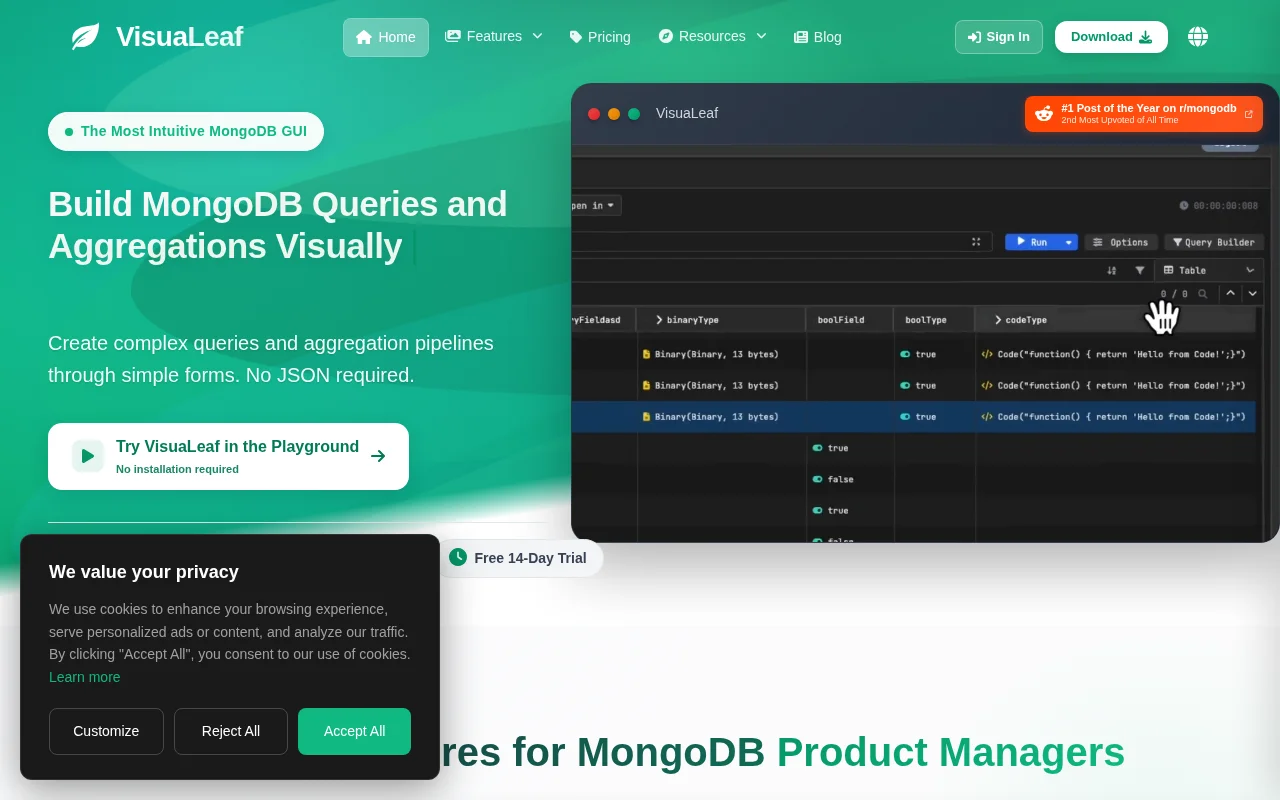Click the Sign In button
The height and width of the screenshot is (800, 1280).
click(999, 37)
